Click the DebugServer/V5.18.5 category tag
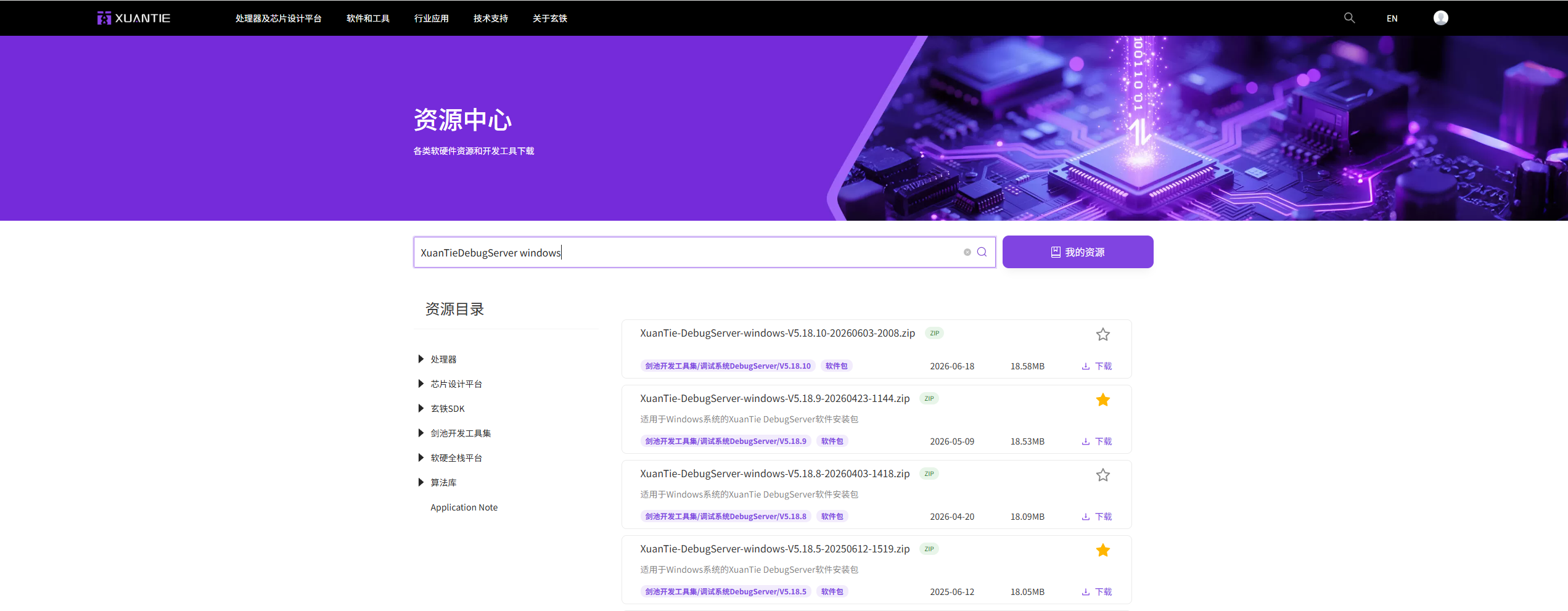Viewport: 1568px width, 611px height. pyautogui.click(x=726, y=592)
